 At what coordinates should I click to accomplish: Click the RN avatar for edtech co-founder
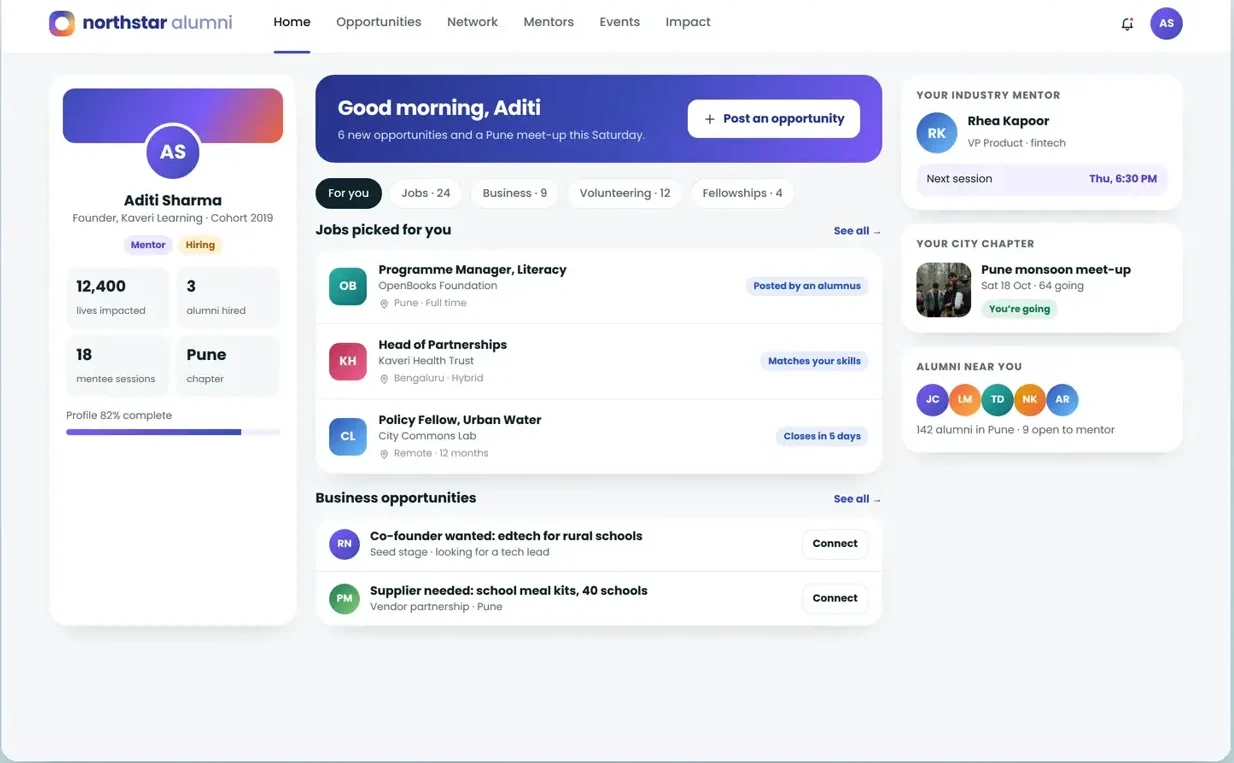[344, 544]
